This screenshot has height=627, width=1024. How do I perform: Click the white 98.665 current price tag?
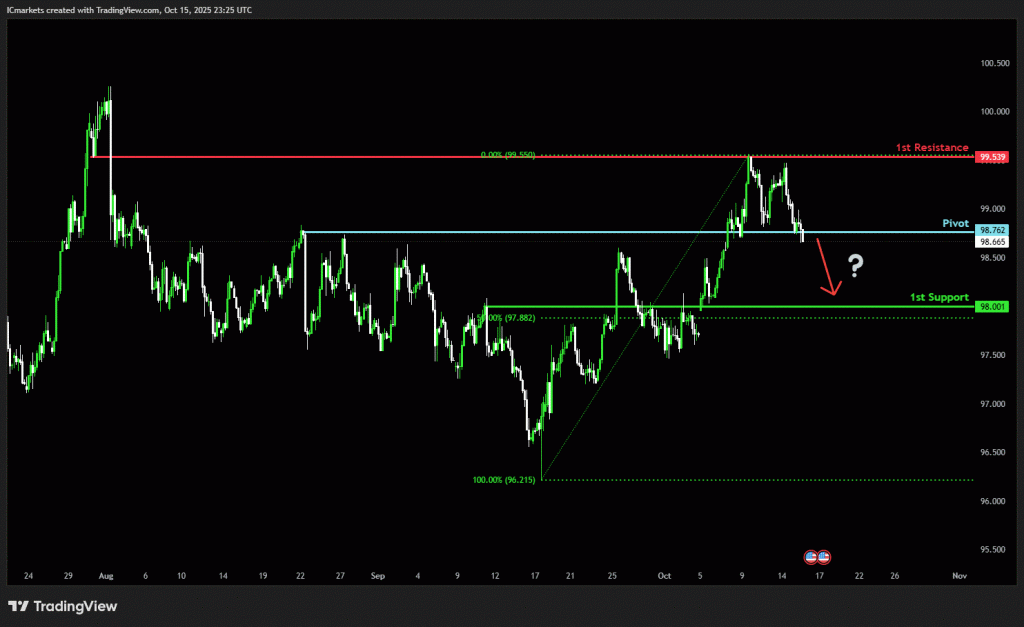coord(993,242)
